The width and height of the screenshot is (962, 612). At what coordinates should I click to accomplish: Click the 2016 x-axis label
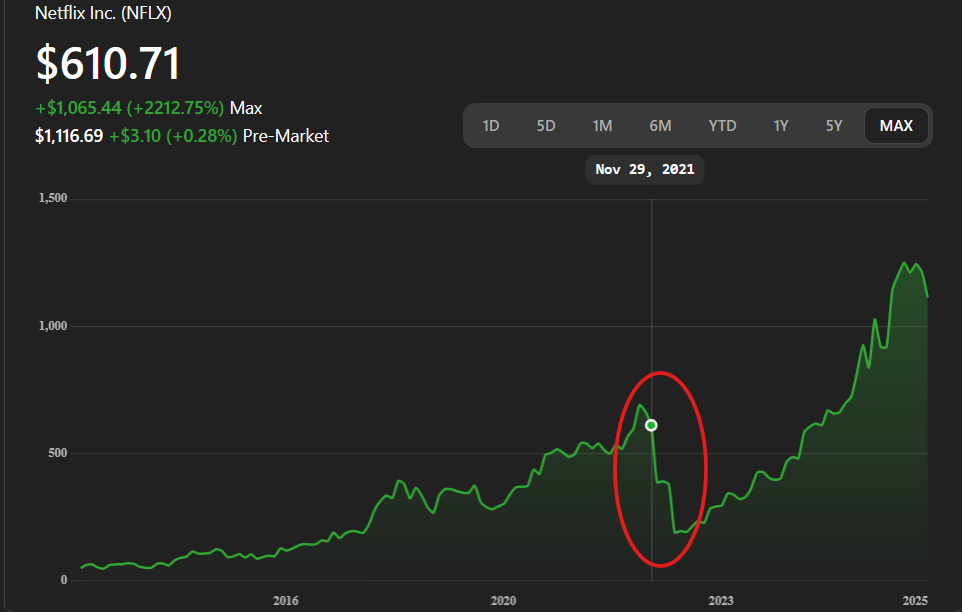[x=286, y=600]
